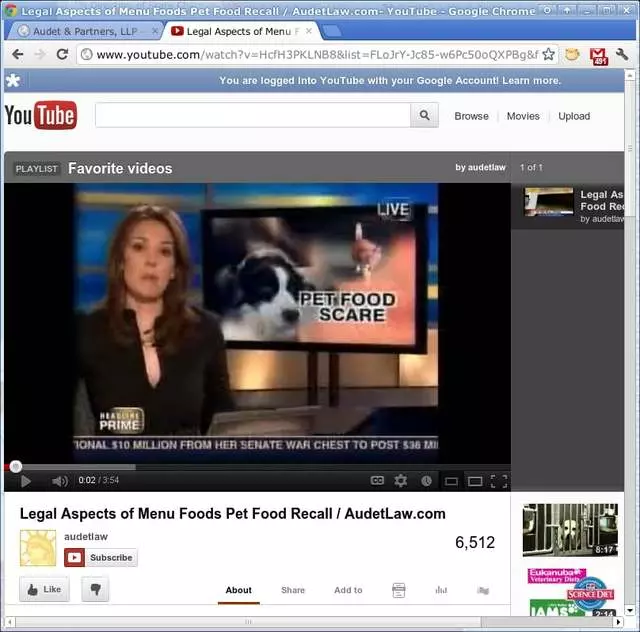
Task: Click the video title heading text
Action: pos(233,514)
